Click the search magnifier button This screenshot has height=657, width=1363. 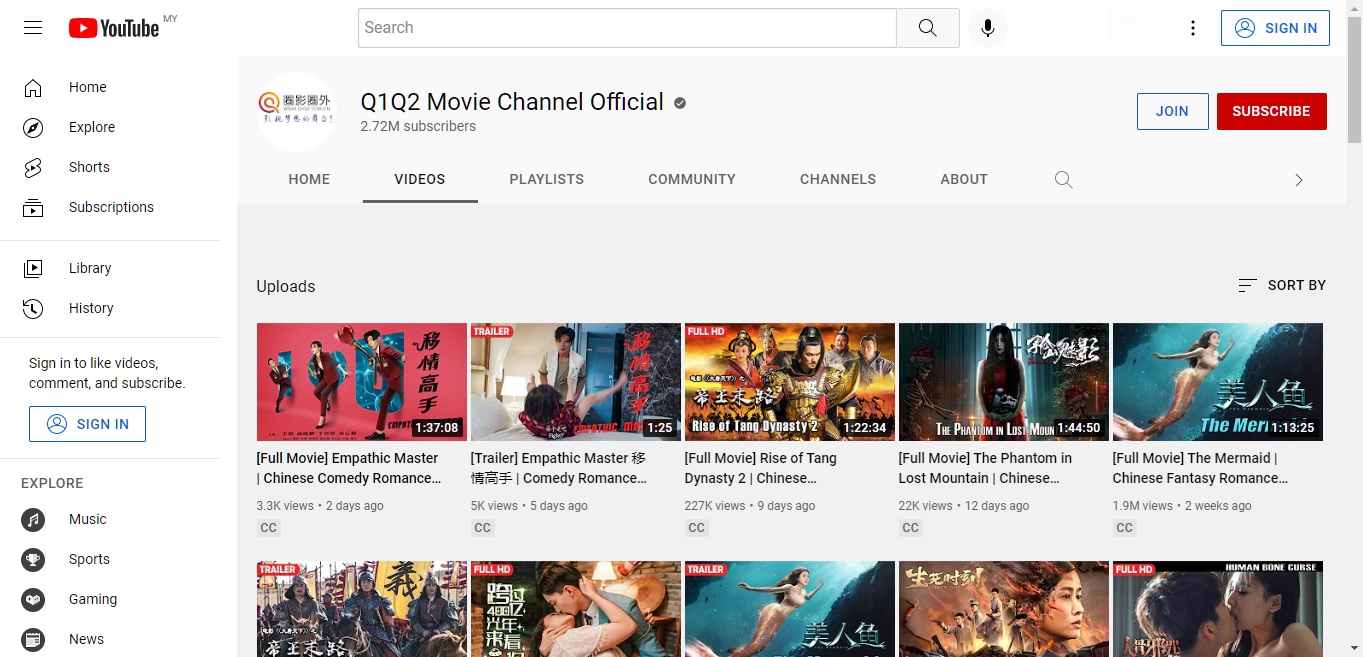click(x=927, y=28)
